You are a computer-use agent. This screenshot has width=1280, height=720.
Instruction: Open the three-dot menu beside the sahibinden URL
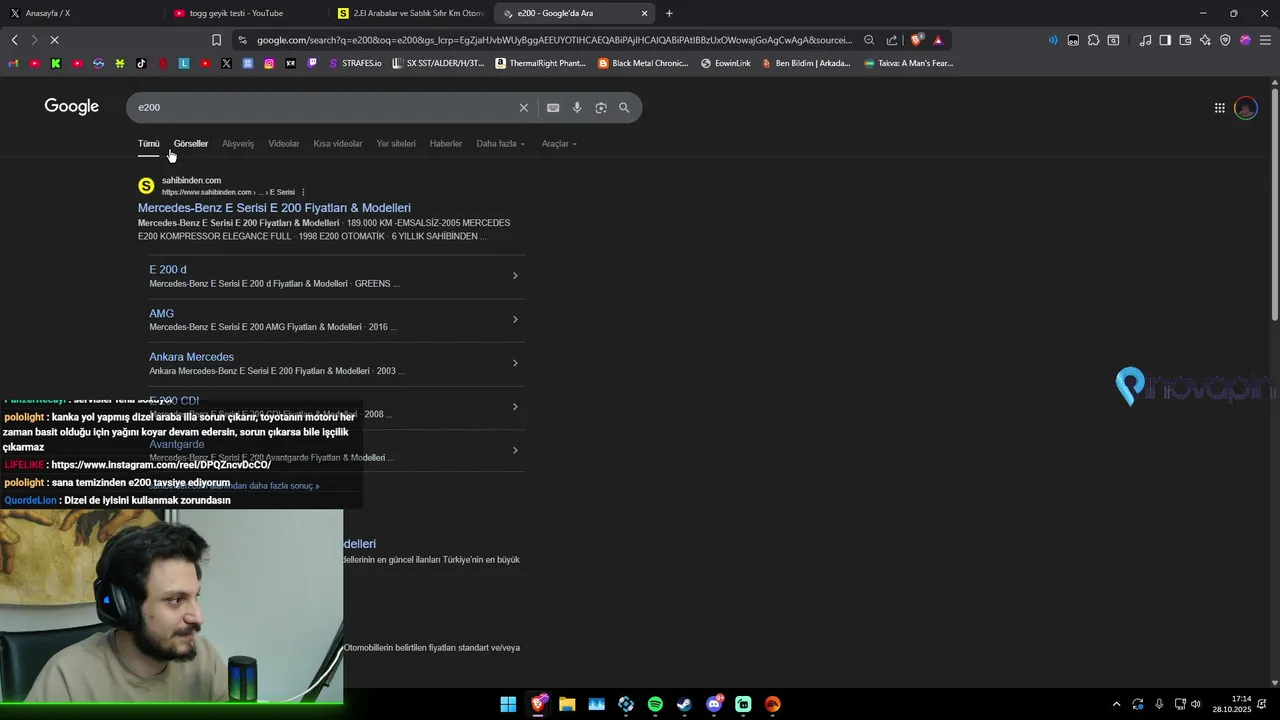pyautogui.click(x=303, y=192)
